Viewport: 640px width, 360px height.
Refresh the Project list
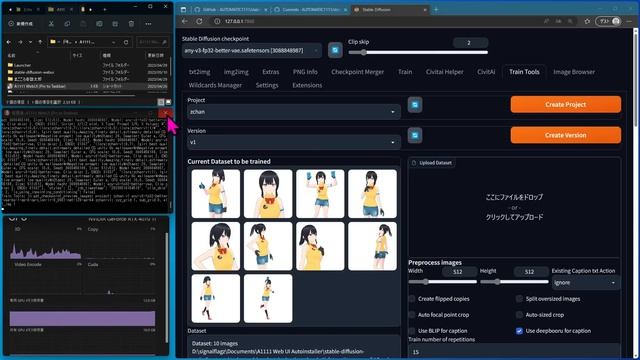415,105
